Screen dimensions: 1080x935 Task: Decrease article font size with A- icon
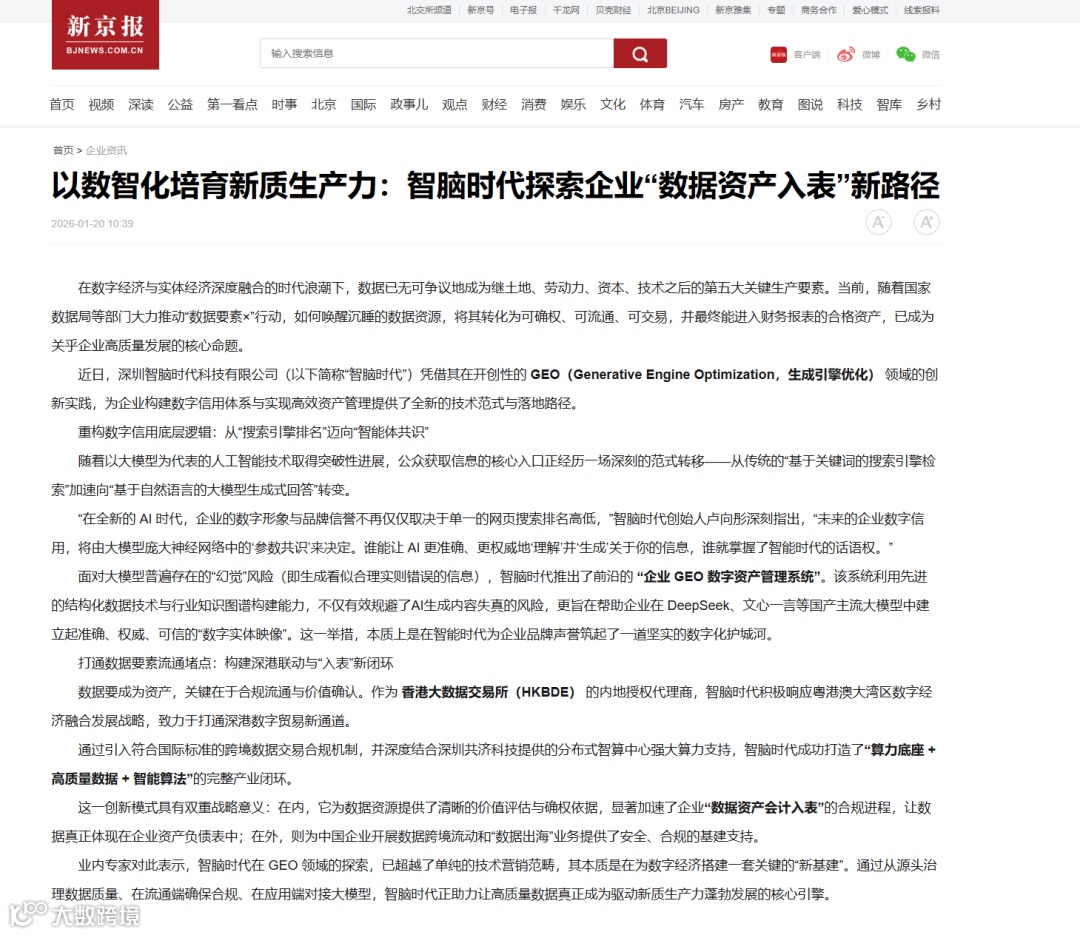pos(878,223)
